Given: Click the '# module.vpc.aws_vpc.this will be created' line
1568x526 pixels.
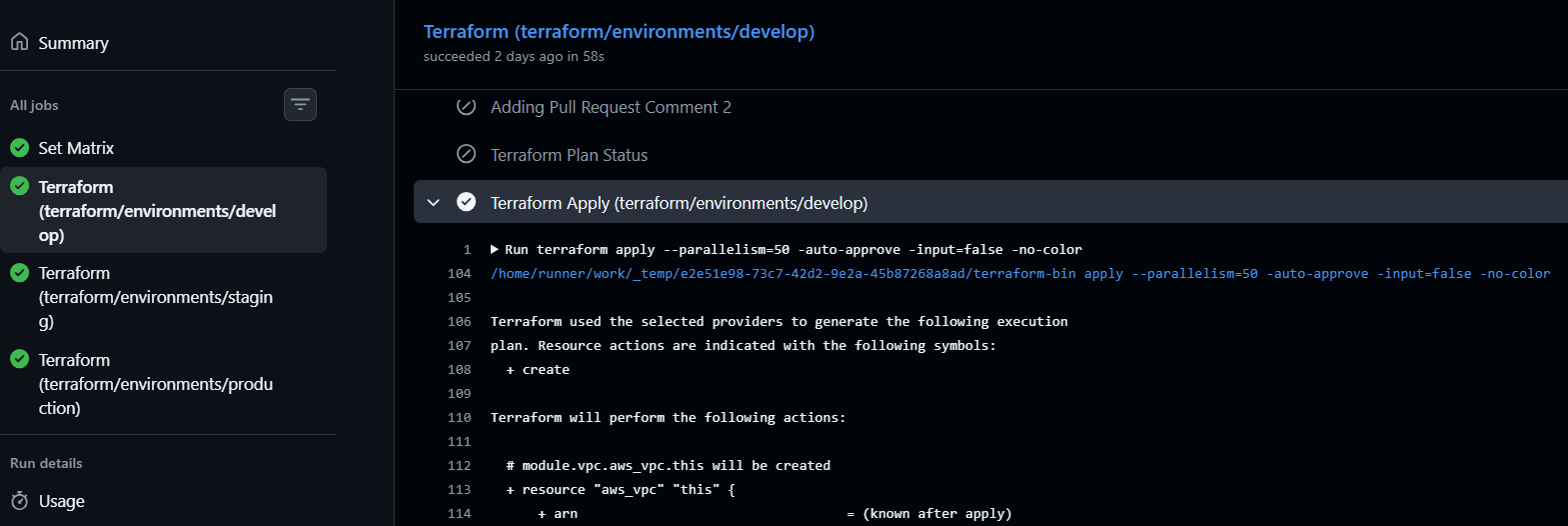Looking at the screenshot, I should (668, 466).
